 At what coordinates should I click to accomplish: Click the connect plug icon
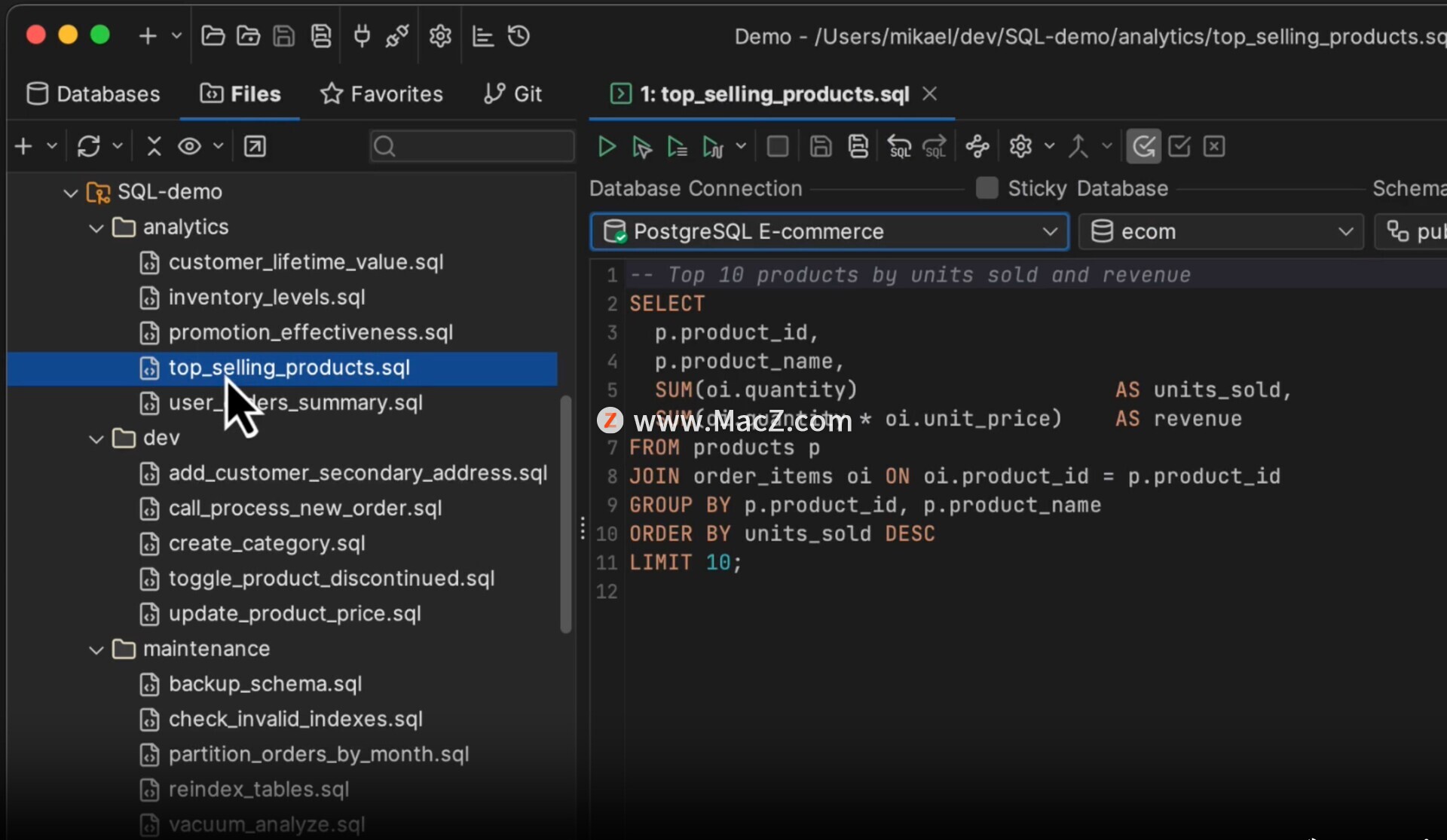[362, 36]
